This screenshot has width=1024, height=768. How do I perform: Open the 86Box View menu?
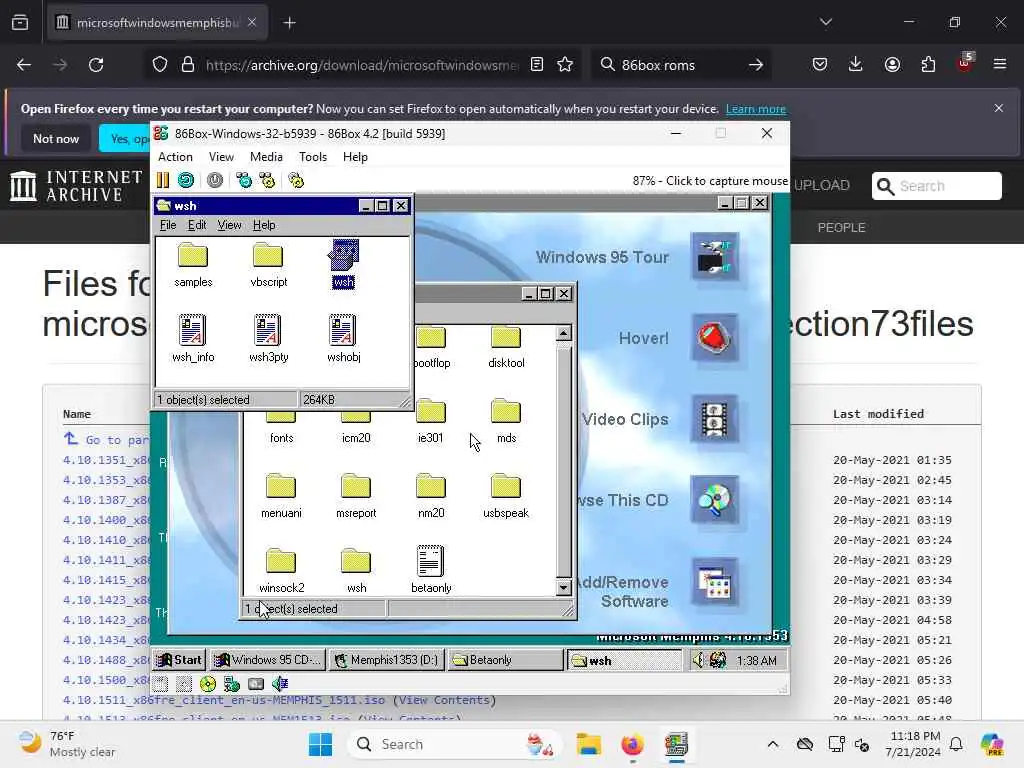(221, 157)
